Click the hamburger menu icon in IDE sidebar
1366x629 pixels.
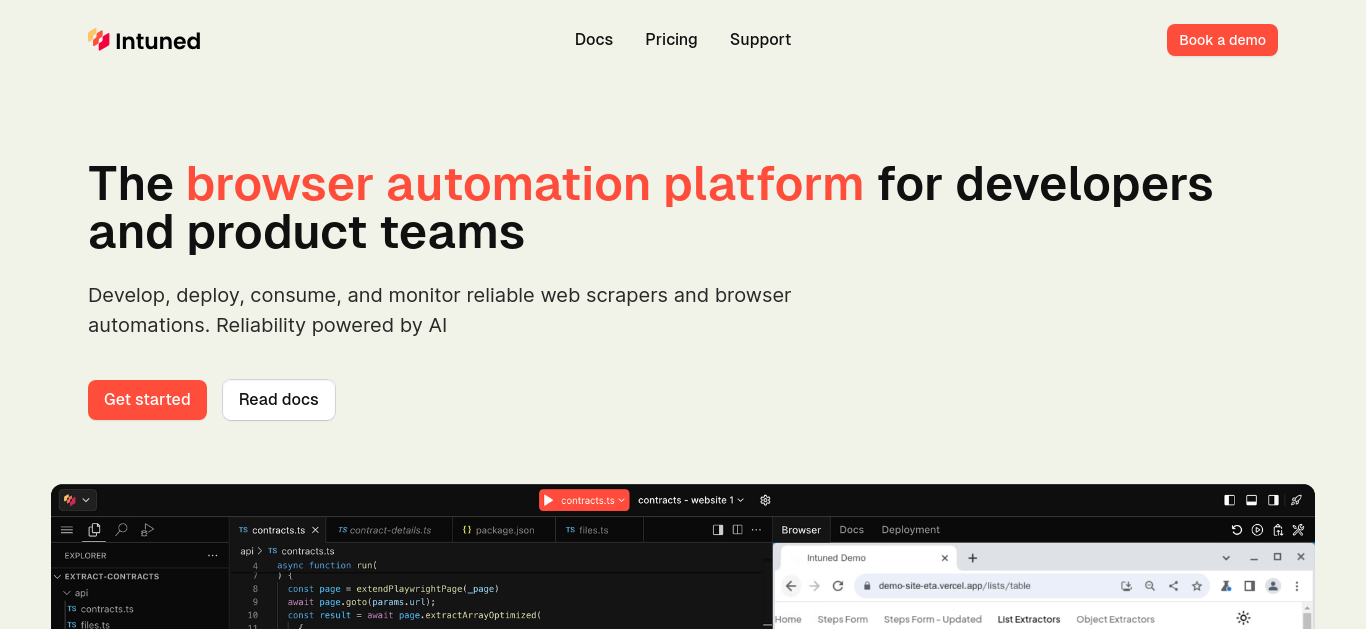click(67, 530)
